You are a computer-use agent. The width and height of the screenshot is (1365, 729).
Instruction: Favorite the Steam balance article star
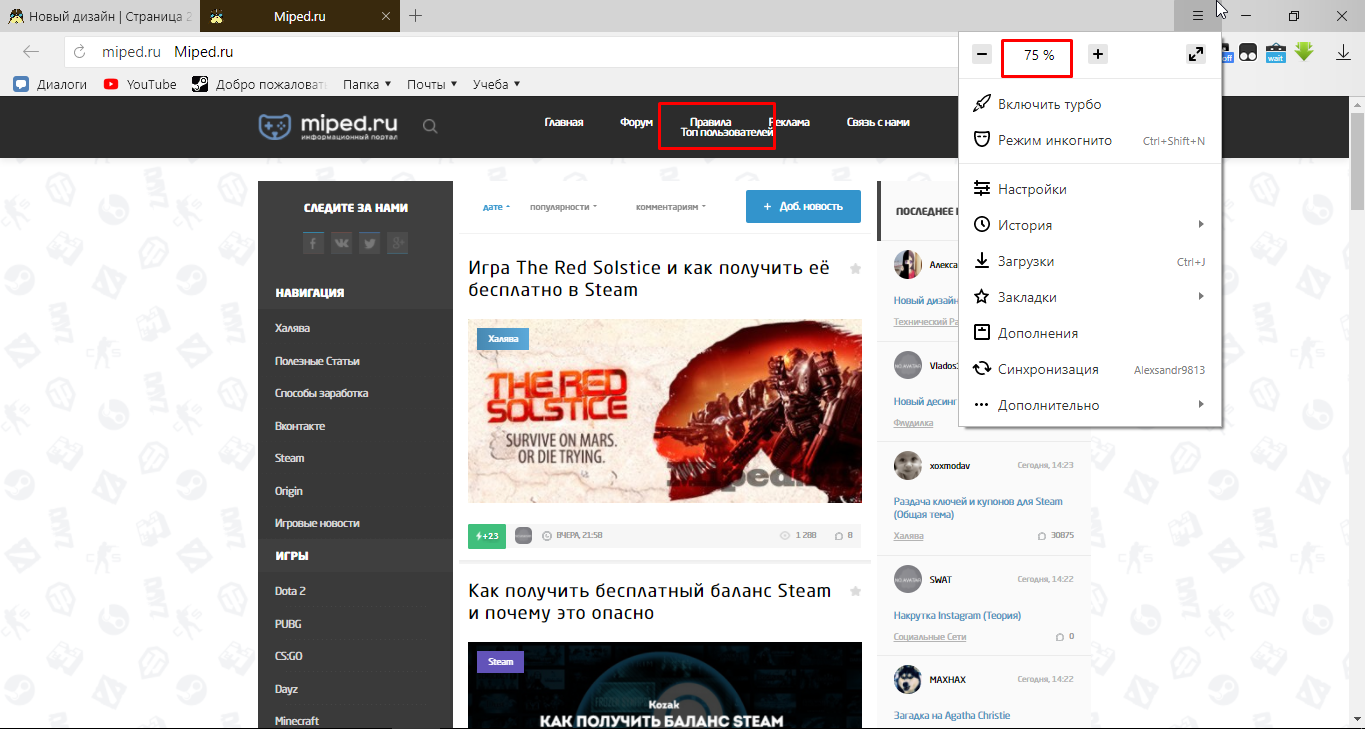point(855,592)
